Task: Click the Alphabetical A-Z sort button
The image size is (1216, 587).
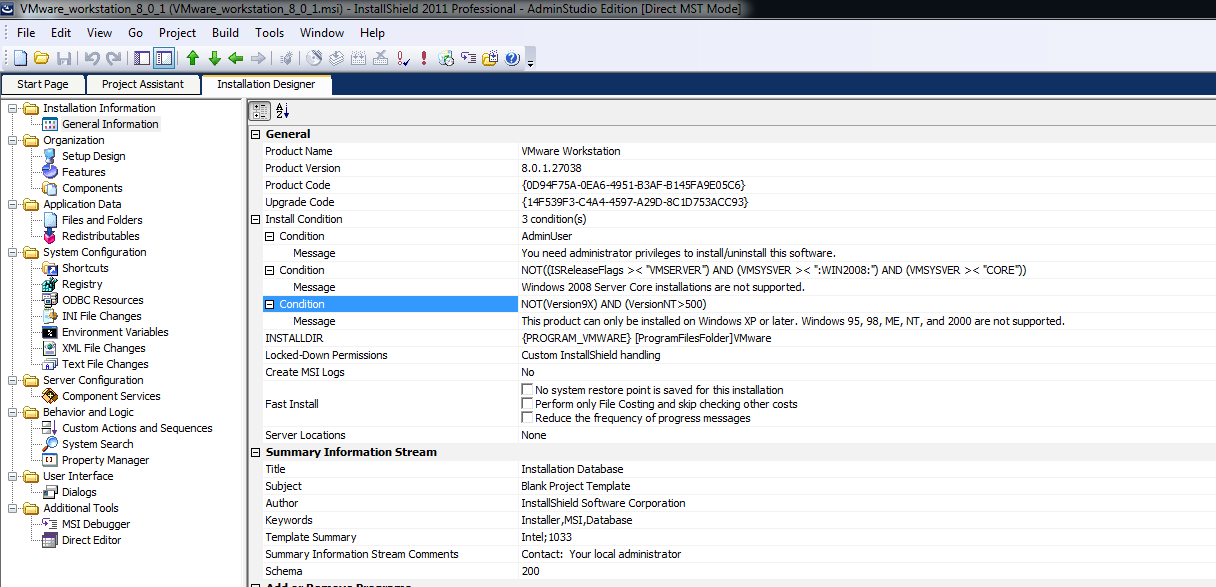Action: pyautogui.click(x=282, y=111)
